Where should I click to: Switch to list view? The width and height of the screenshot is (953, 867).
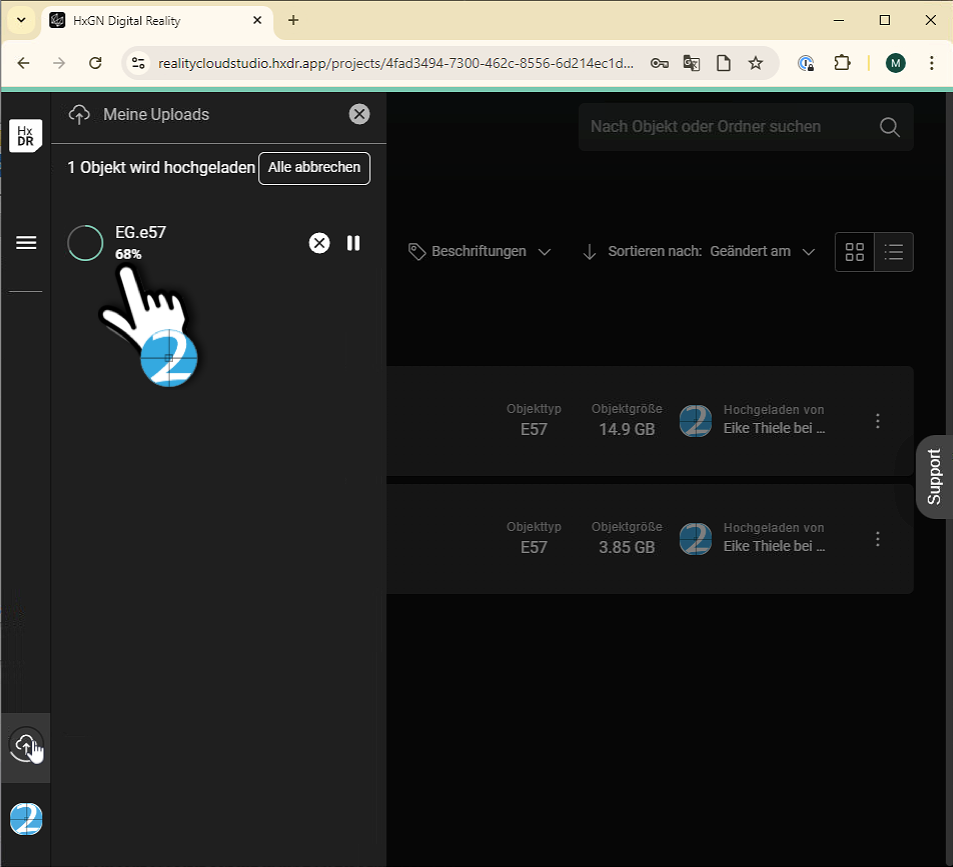tap(893, 252)
